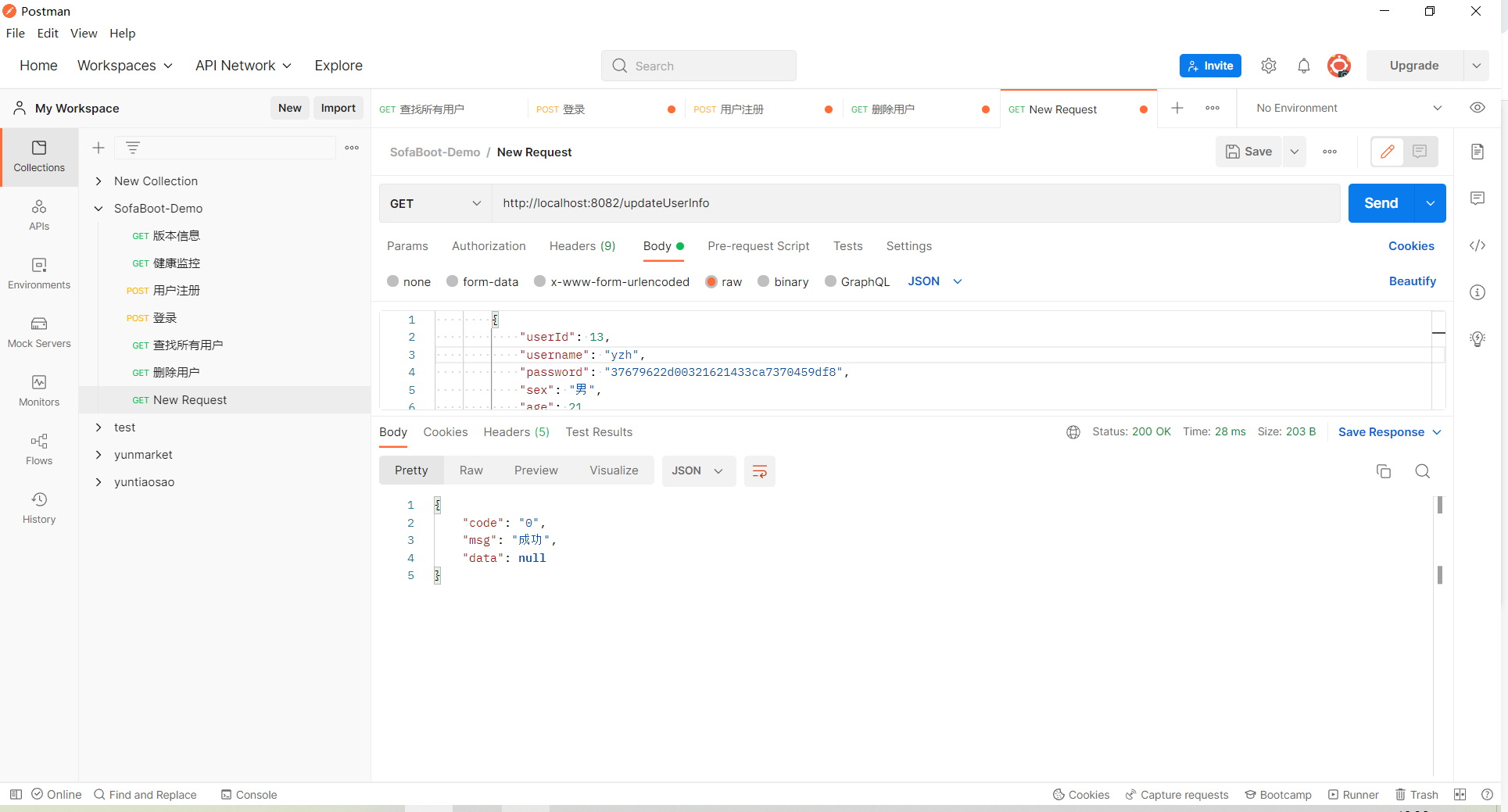Copy the response body using copy icon

click(x=1383, y=471)
